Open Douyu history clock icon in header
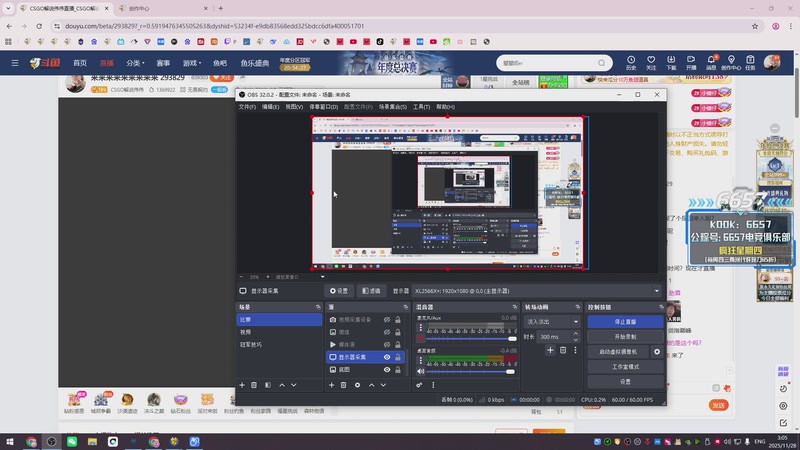 (x=631, y=63)
